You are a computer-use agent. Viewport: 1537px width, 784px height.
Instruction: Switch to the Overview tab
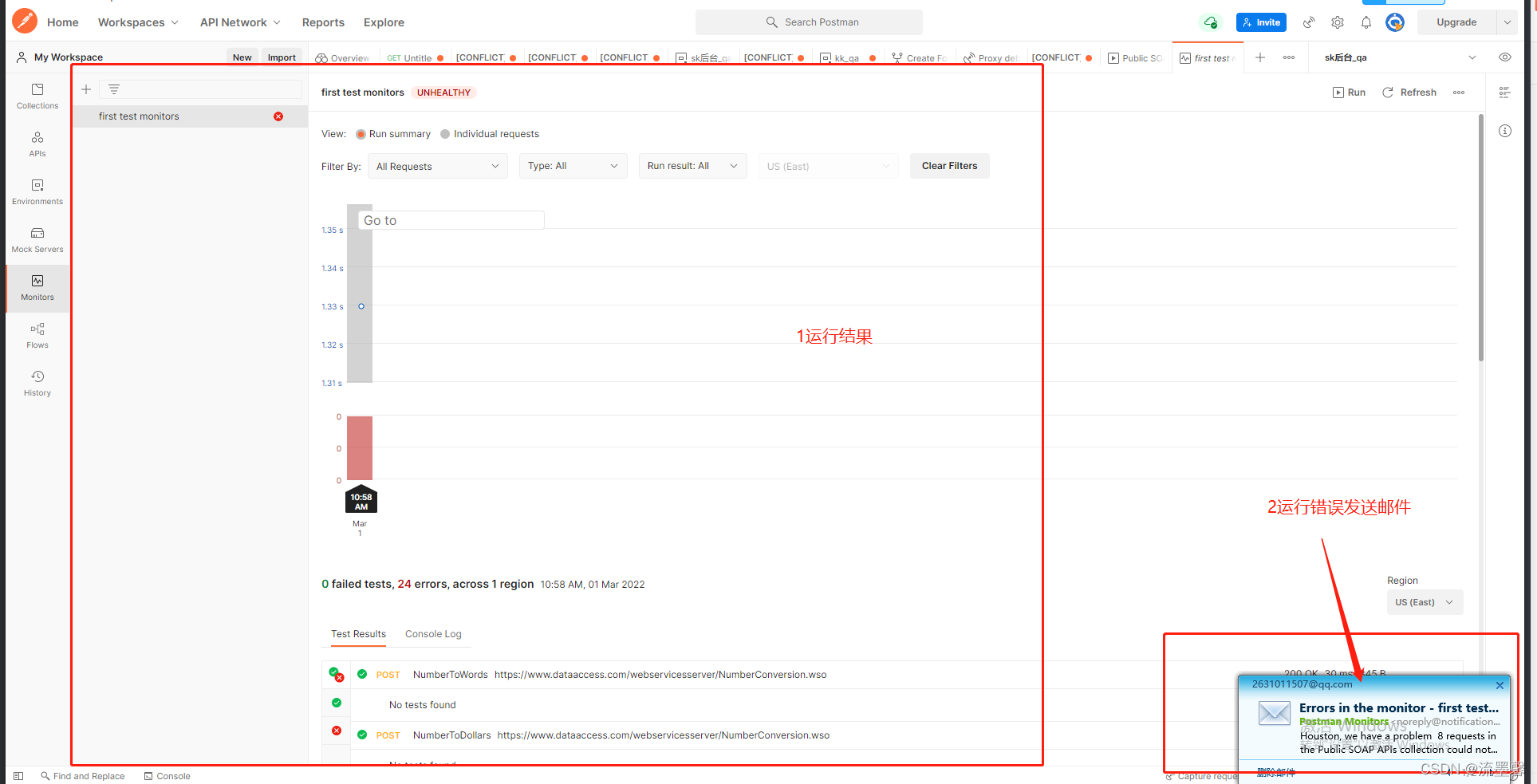coord(343,57)
